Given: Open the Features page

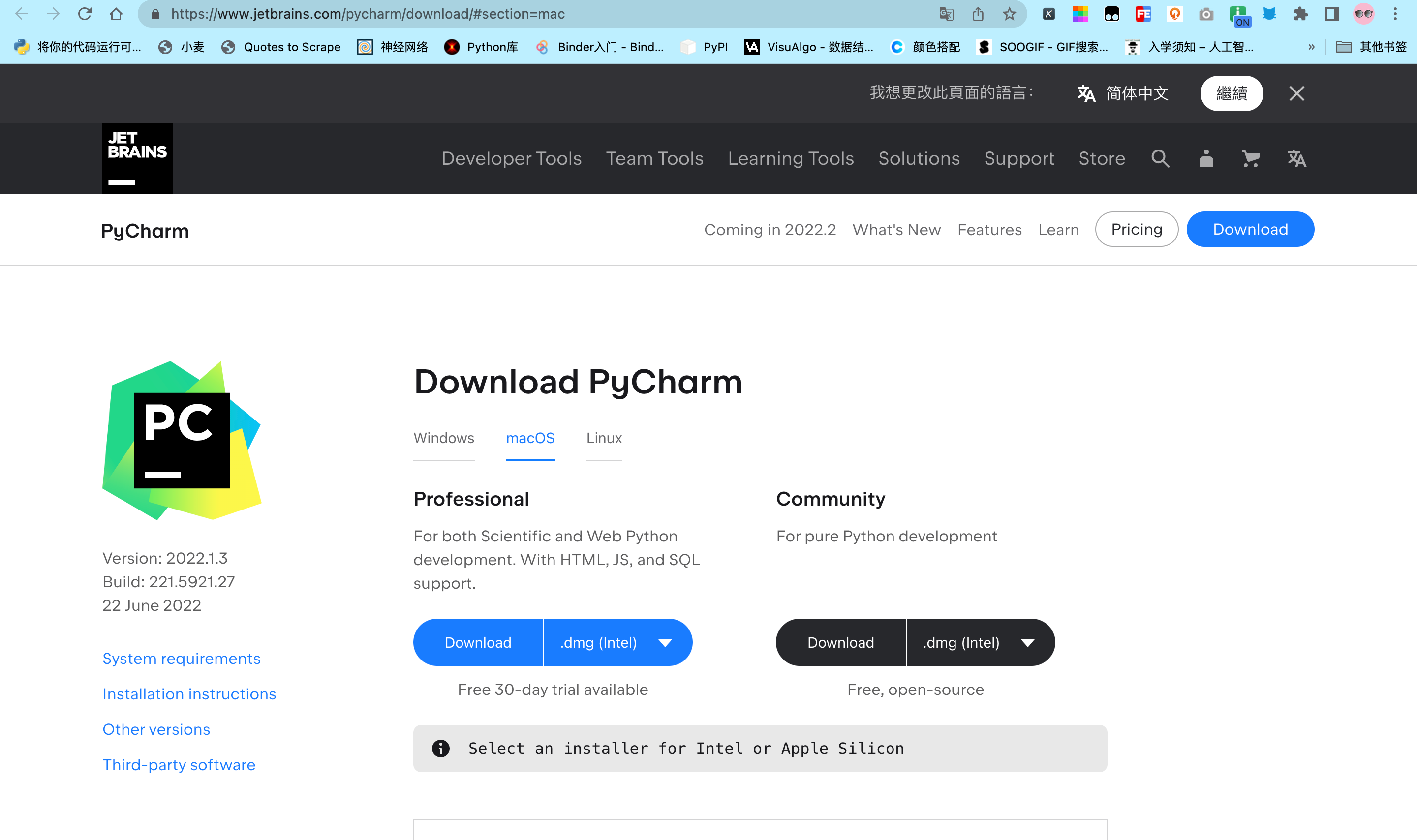Looking at the screenshot, I should click(x=989, y=229).
